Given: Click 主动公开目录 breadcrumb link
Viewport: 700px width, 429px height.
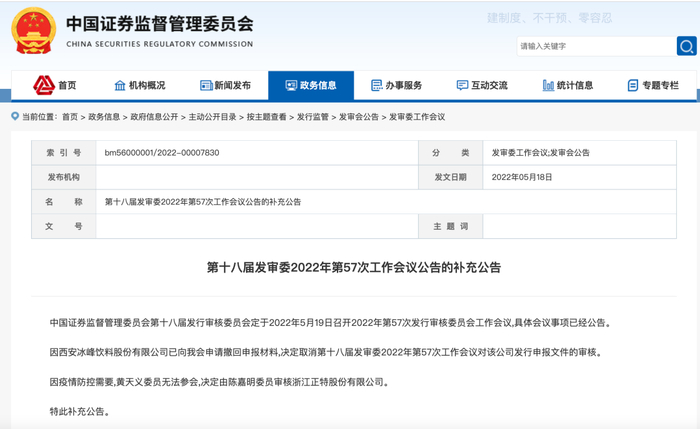Looking at the screenshot, I should coord(213,117).
